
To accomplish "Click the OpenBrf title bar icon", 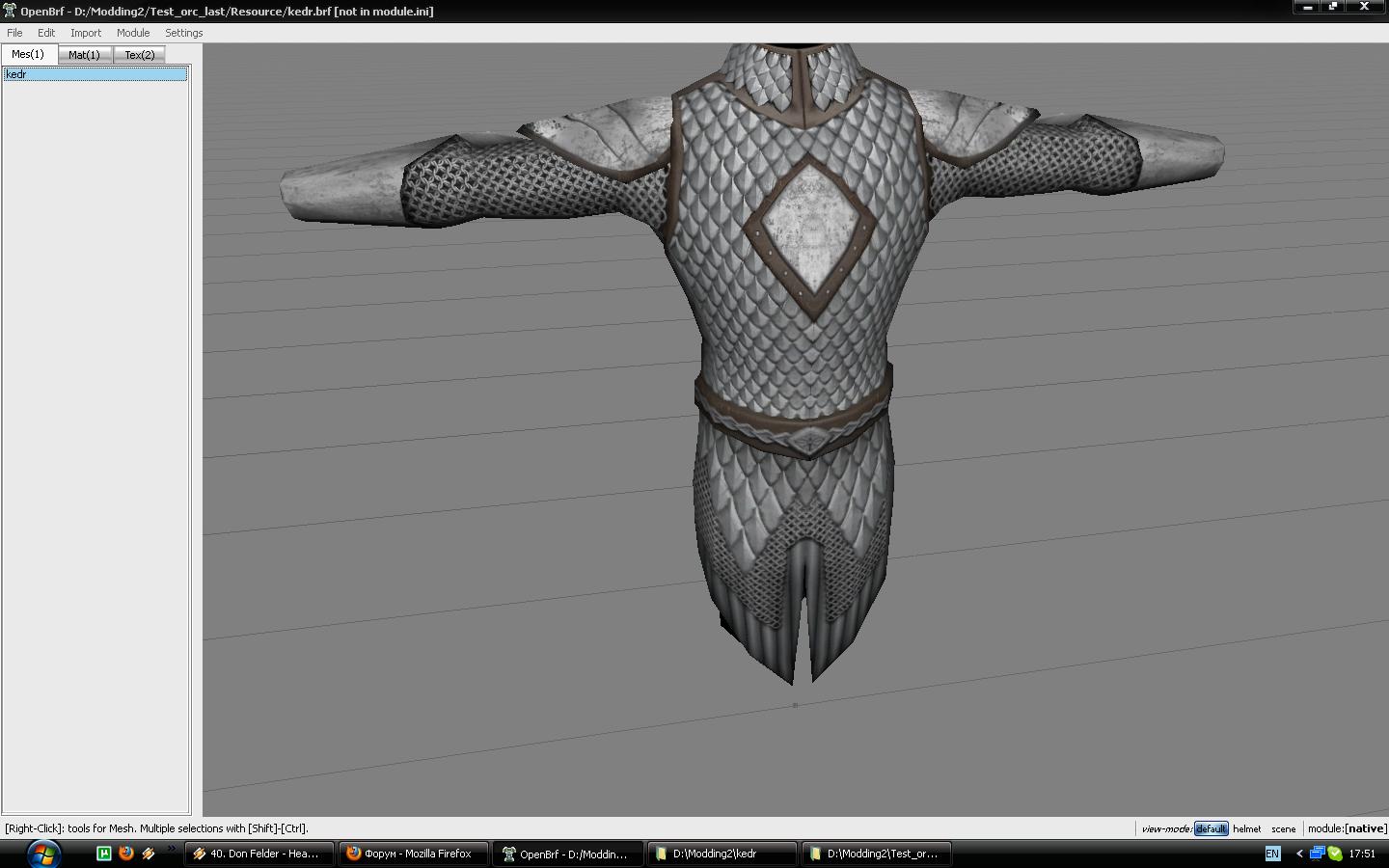I will [x=10, y=11].
